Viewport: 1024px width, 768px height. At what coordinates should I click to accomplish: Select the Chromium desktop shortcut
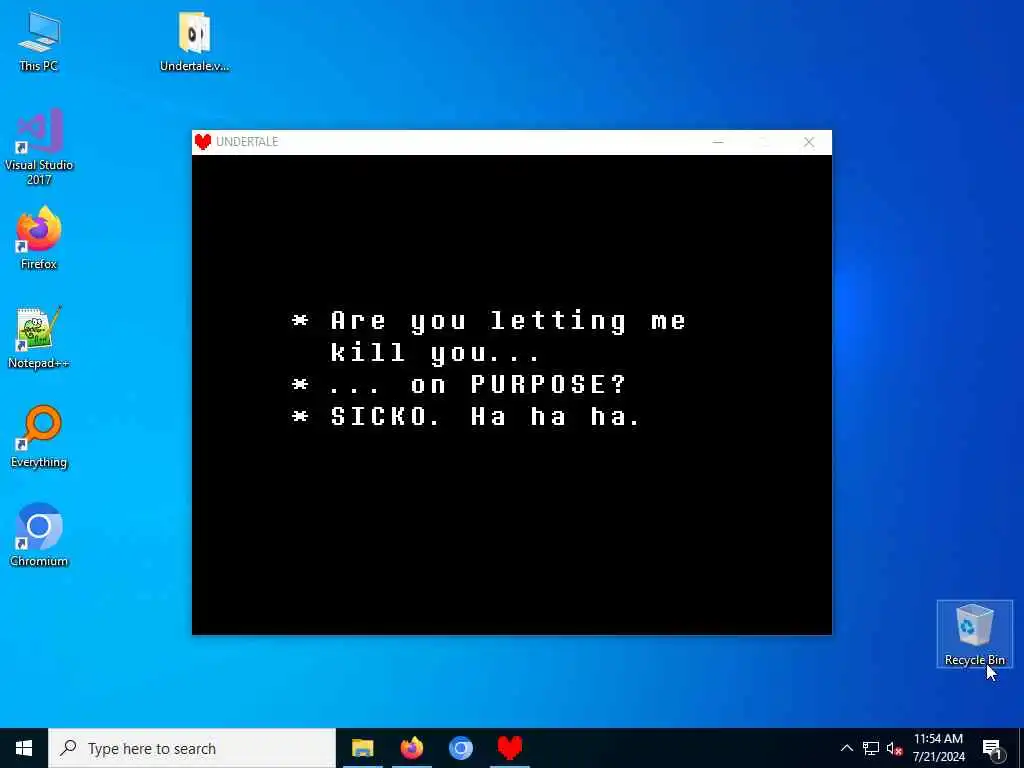39,535
